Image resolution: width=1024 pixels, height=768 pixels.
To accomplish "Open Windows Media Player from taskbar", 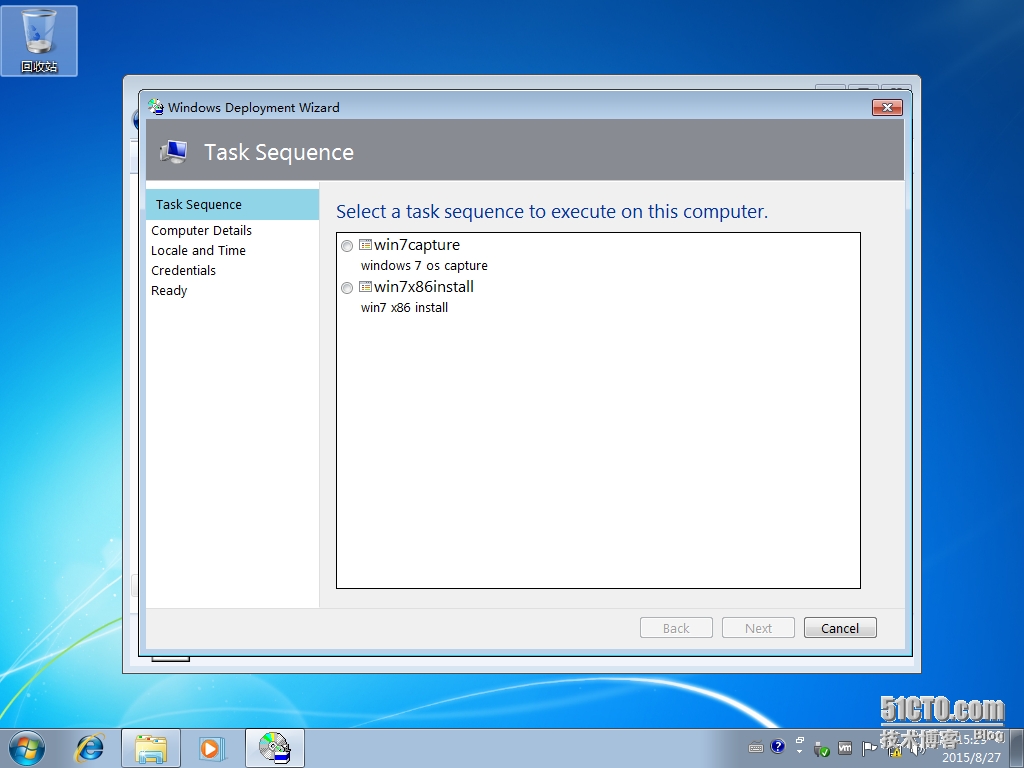I will click(x=211, y=748).
